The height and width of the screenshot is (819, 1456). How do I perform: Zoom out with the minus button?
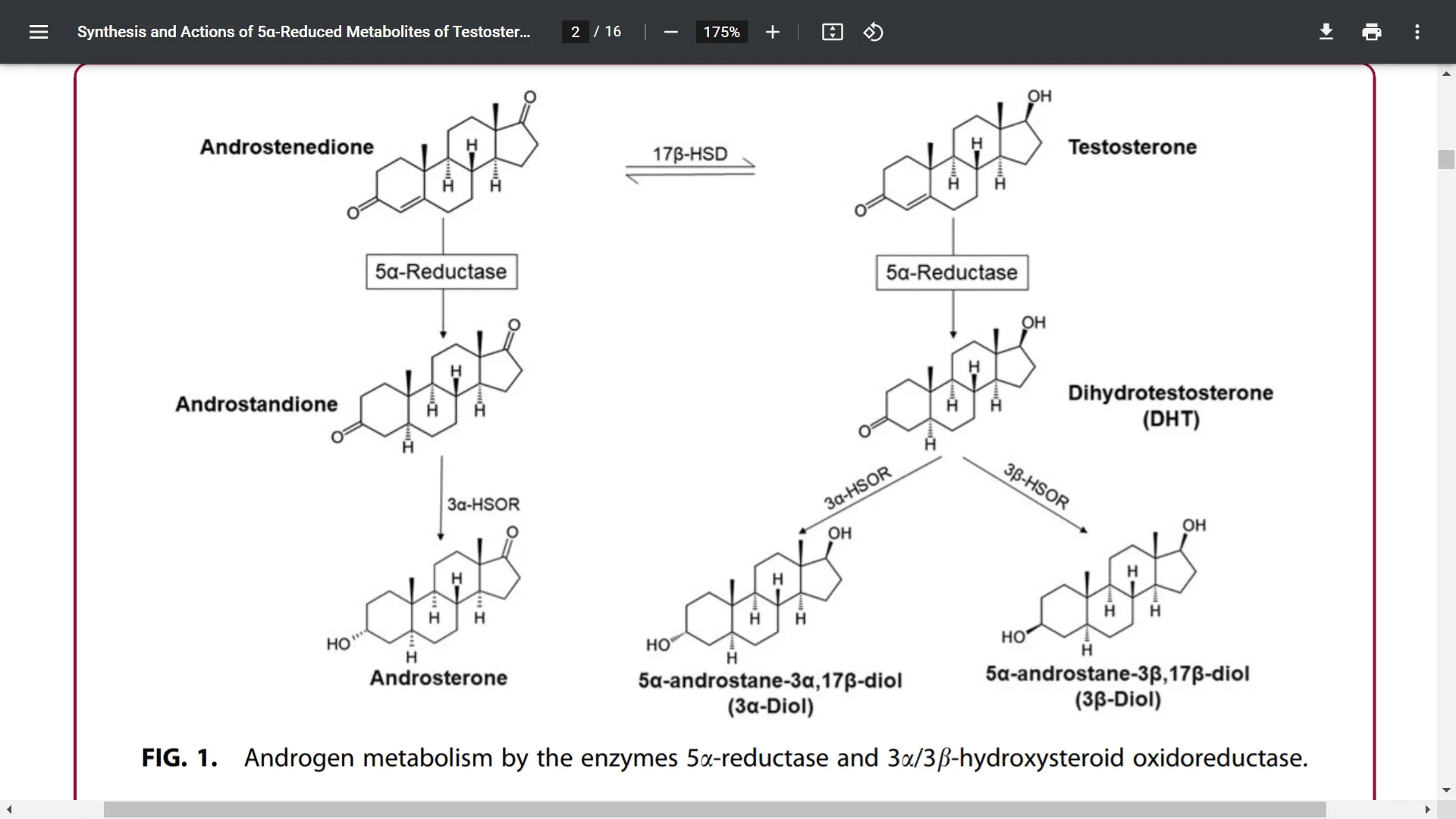pos(670,32)
